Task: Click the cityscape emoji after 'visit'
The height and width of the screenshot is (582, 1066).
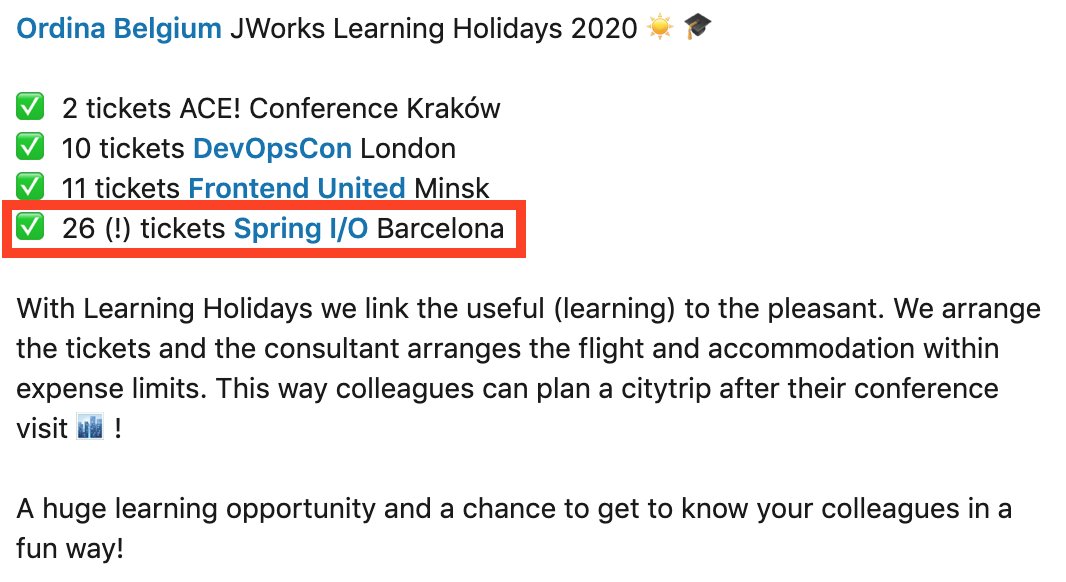Action: 90,428
